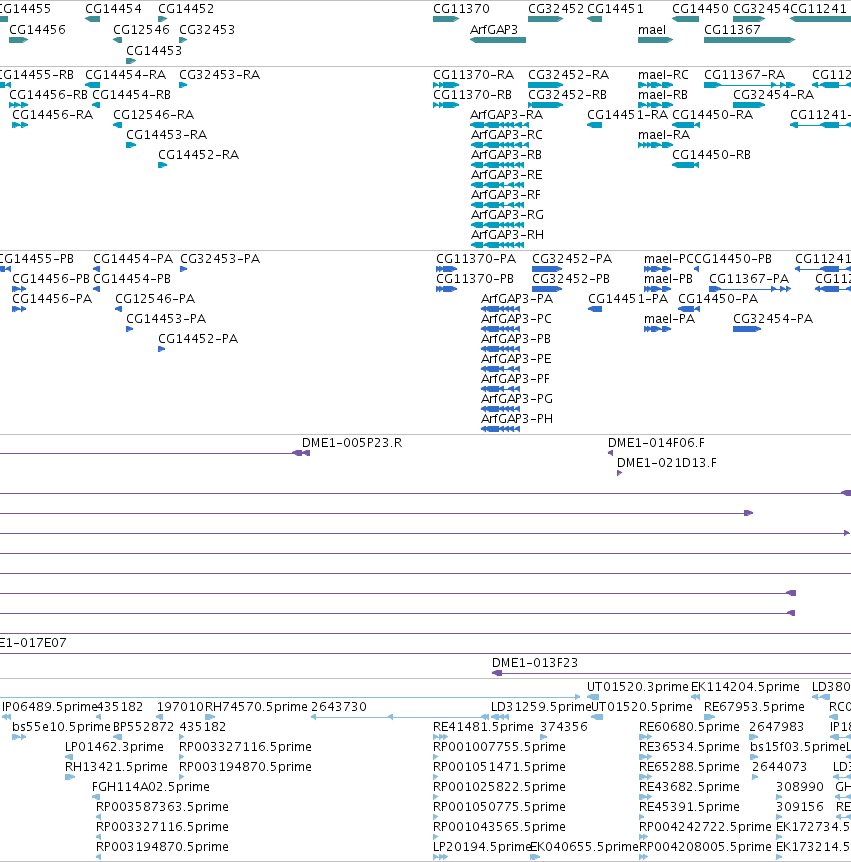Screen dimensions: 851x862
Task: Select the LP01462.3prime EST label
Action: click(114, 747)
